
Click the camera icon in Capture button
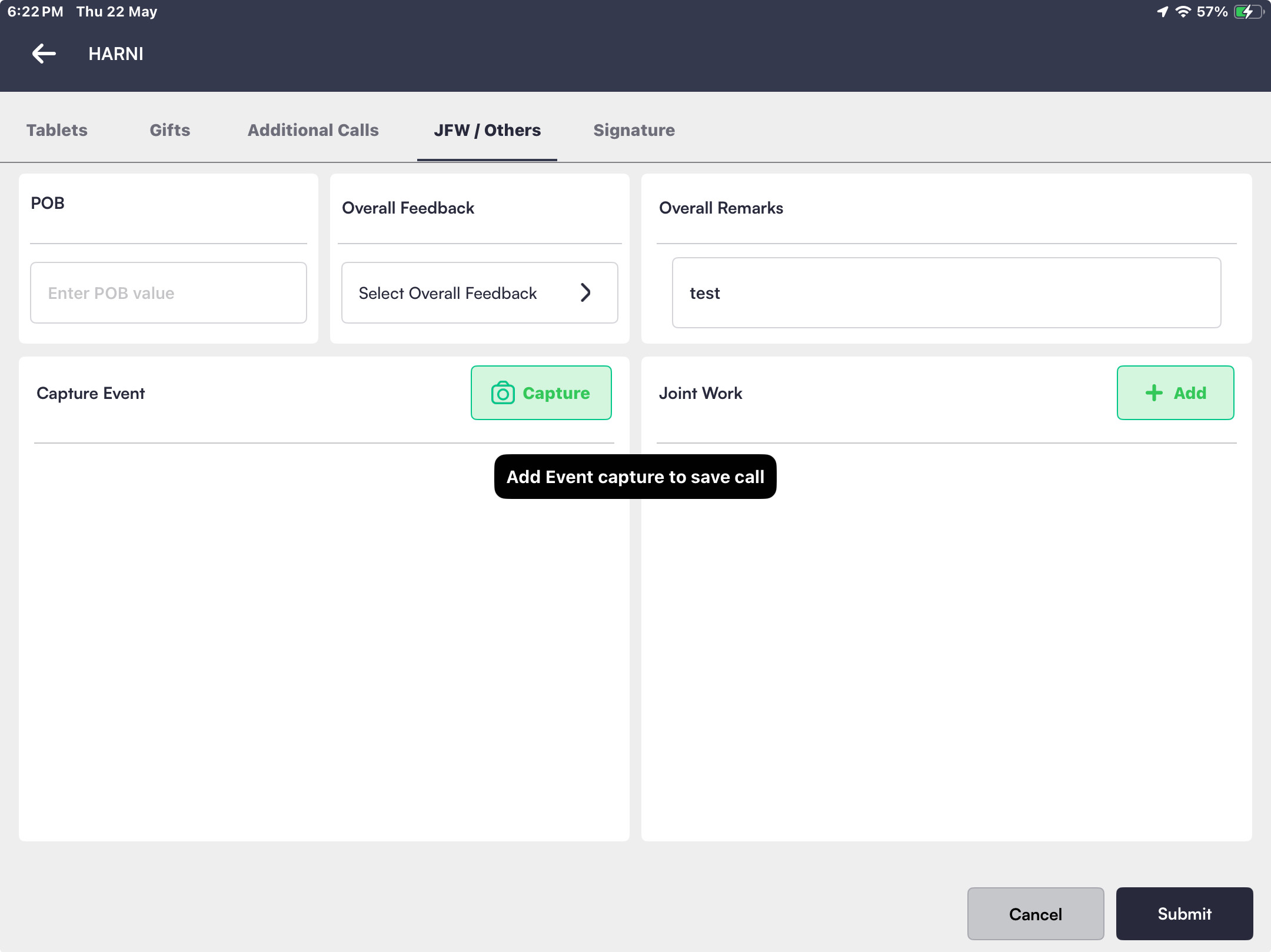503,393
